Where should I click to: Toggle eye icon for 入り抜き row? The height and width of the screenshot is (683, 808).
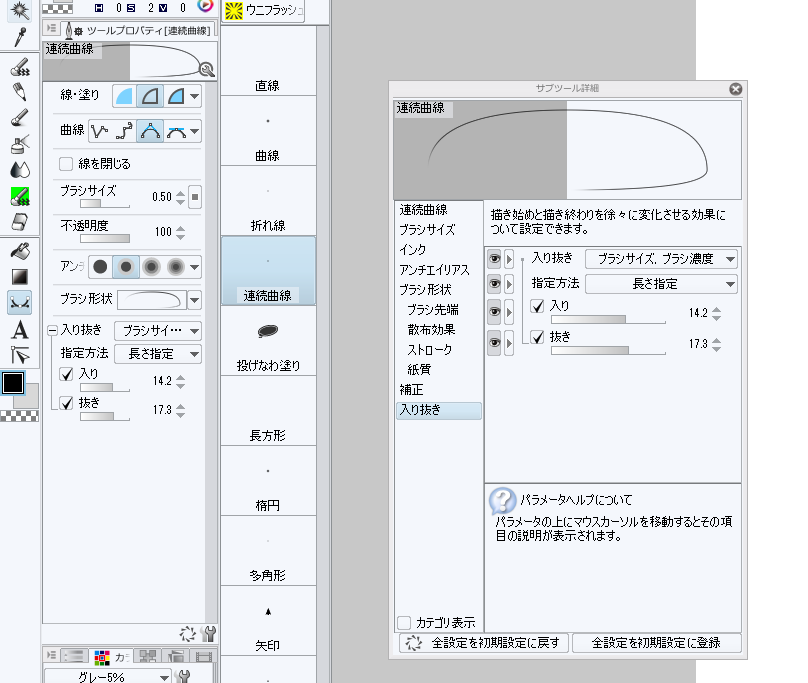click(x=494, y=259)
